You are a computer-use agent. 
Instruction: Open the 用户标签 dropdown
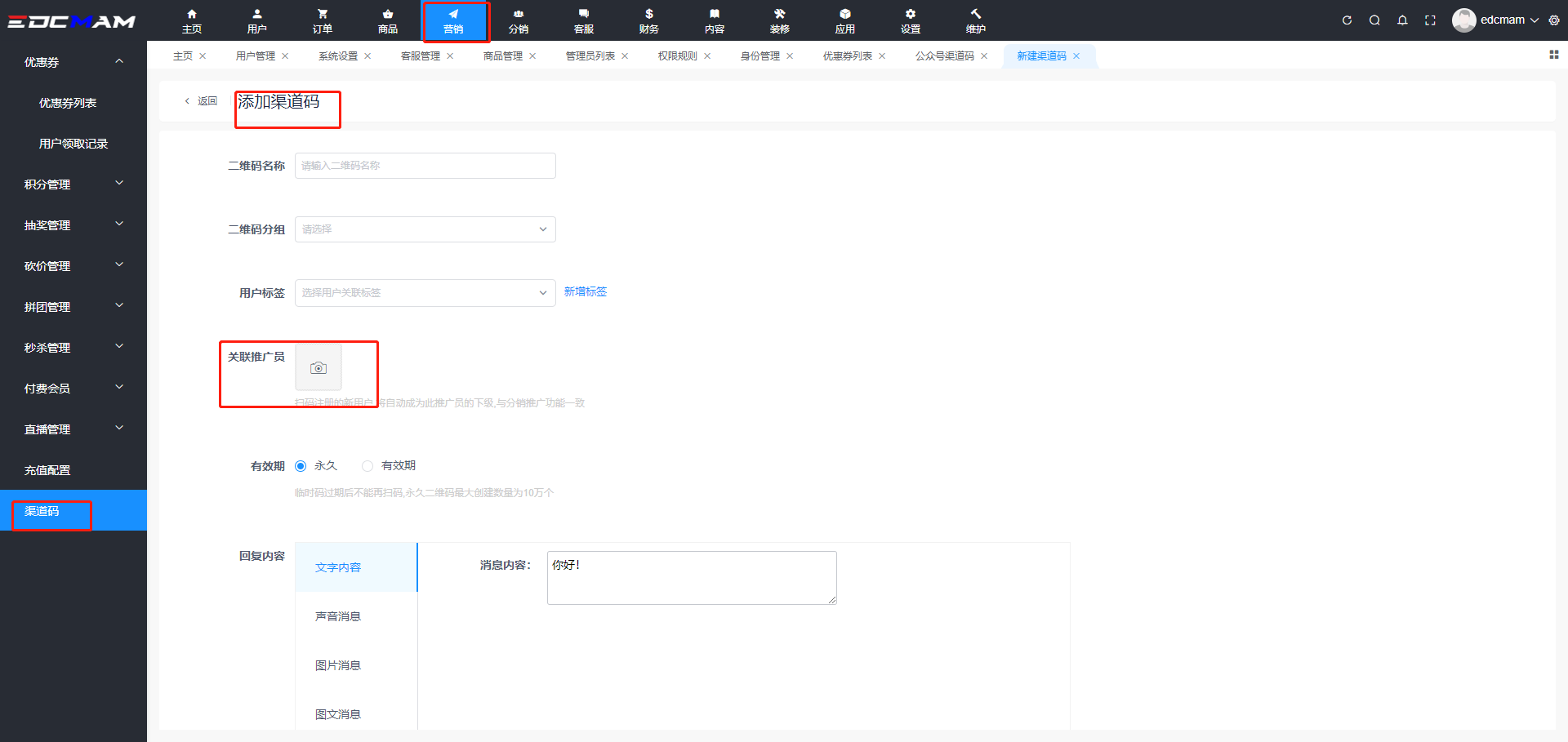coord(425,293)
